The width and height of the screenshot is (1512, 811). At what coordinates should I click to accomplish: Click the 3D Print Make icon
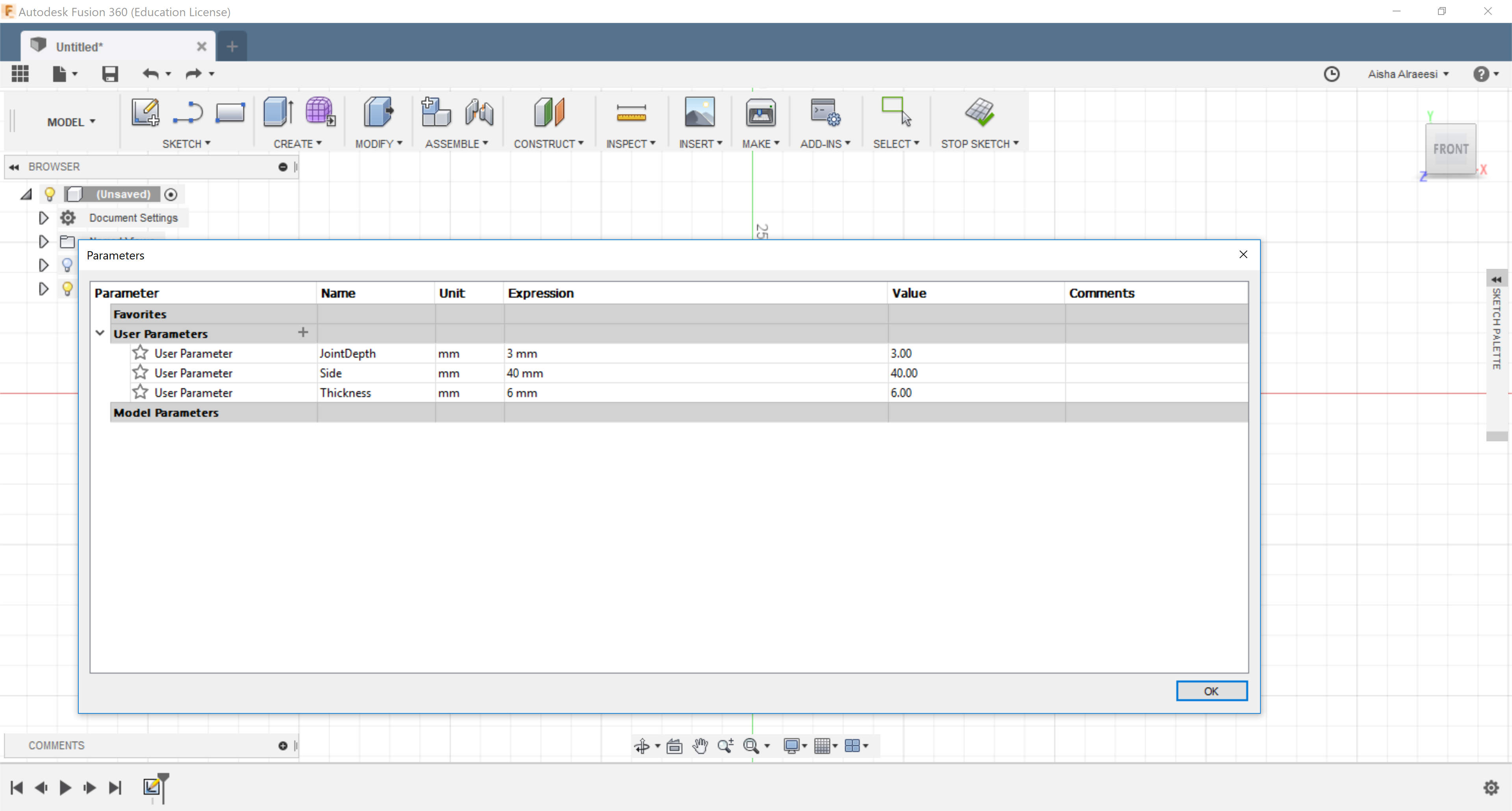point(760,112)
